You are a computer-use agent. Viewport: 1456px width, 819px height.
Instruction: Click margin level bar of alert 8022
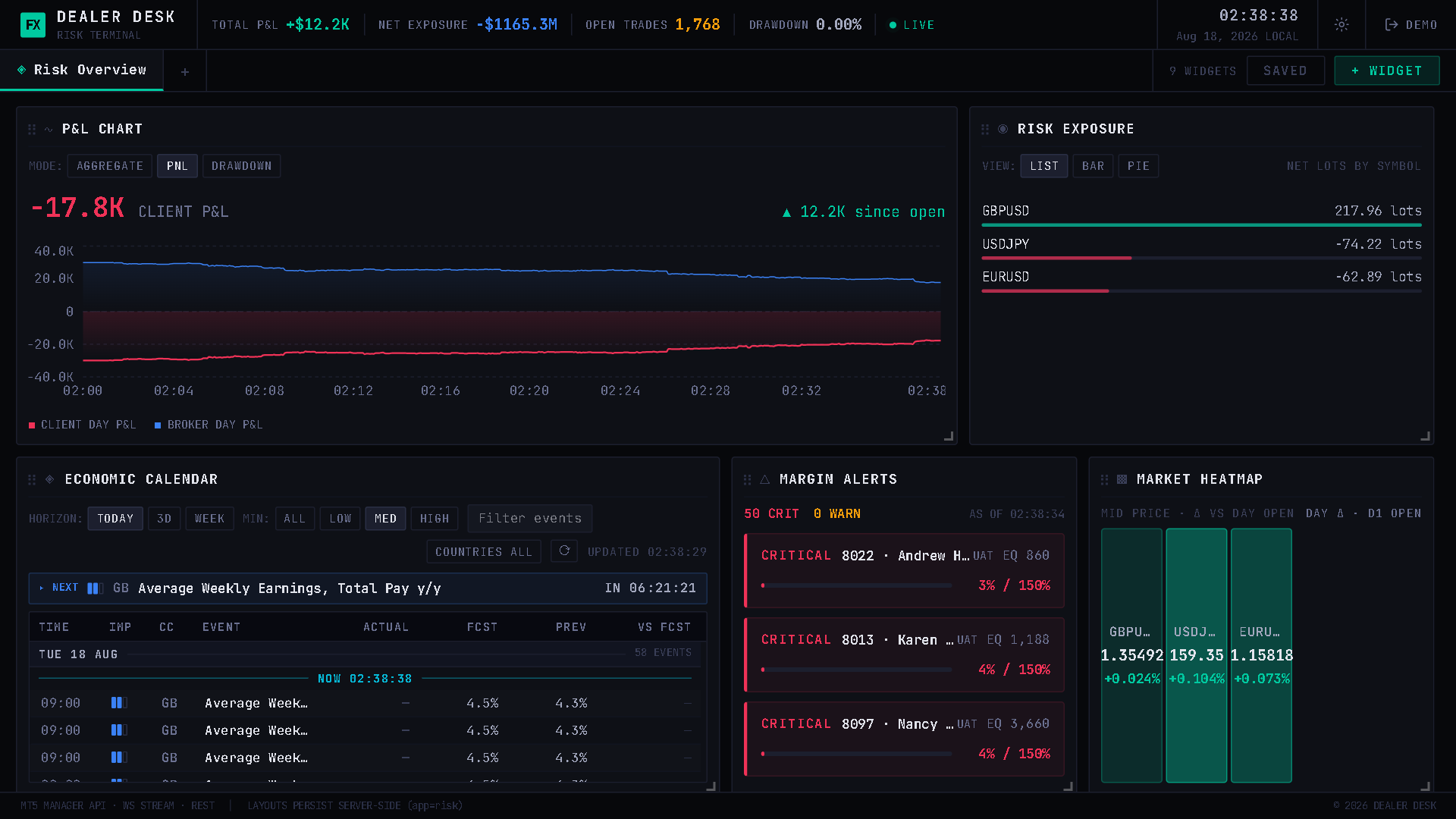(856, 585)
